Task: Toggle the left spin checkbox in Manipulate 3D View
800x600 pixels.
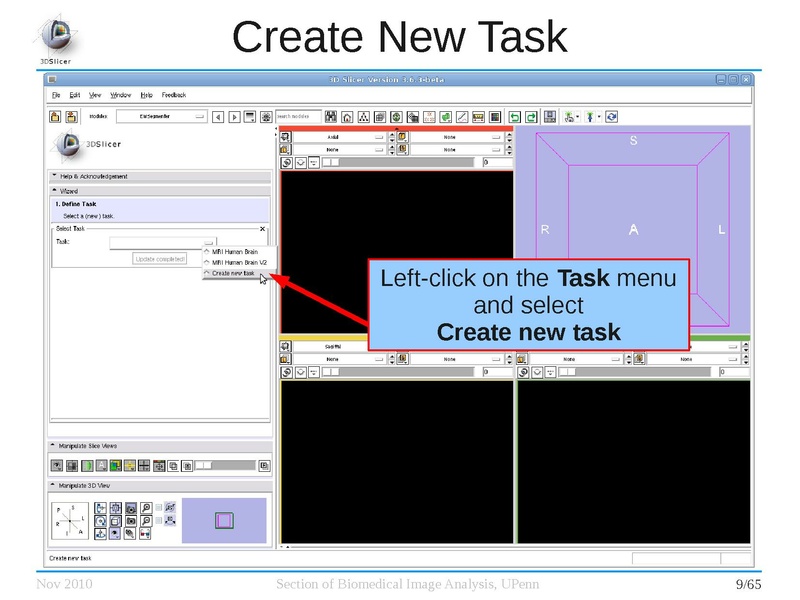Action: point(158,507)
